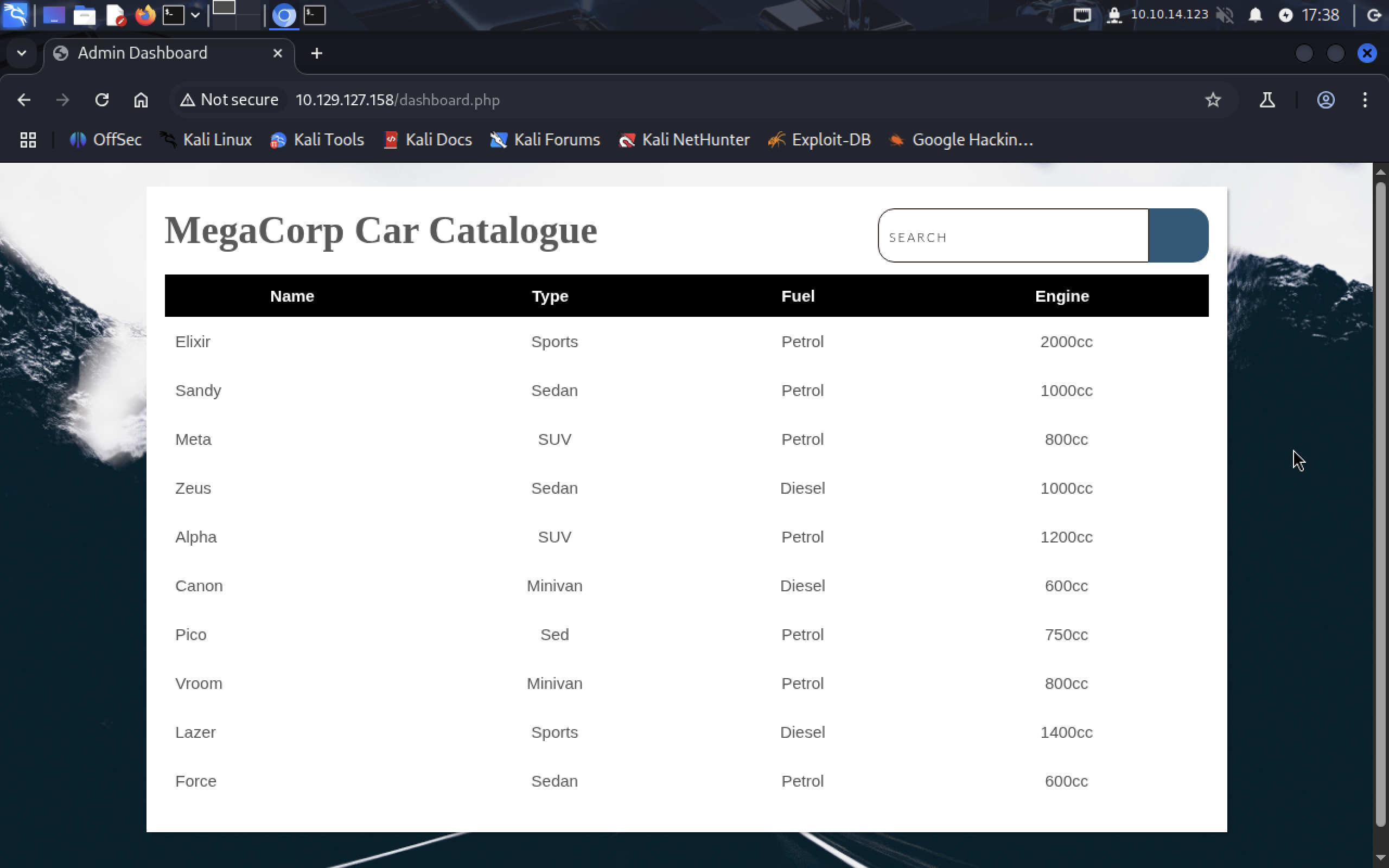
Task: Click the Fuel column header
Action: (798, 296)
